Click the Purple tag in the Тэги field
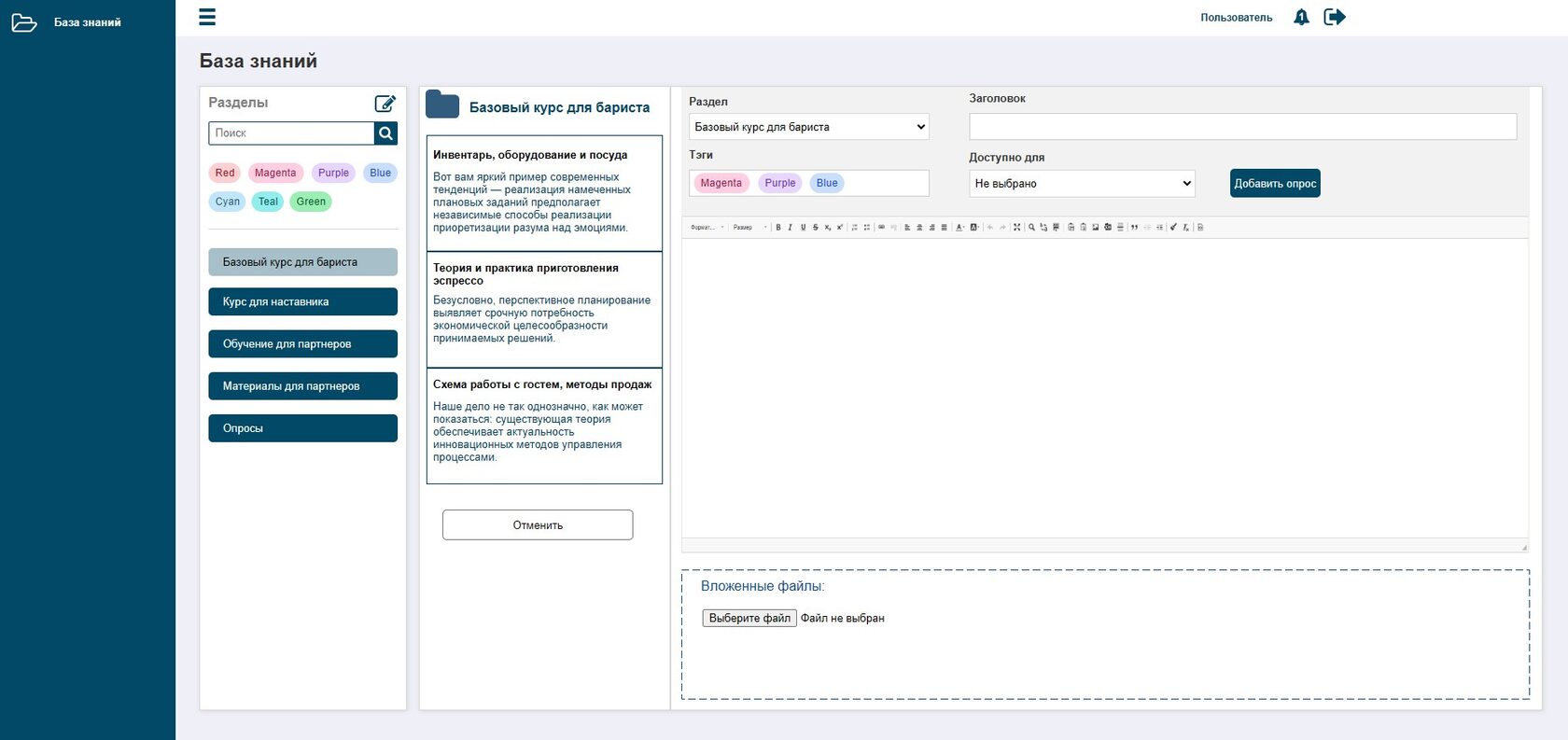 click(x=780, y=183)
